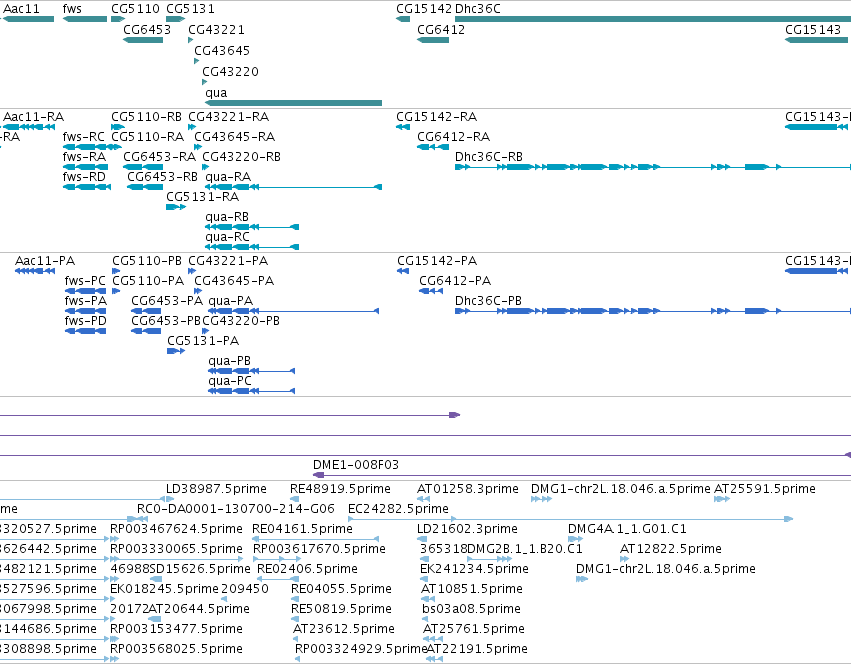Click the CG15142-RA transcript label

(x=437, y=117)
